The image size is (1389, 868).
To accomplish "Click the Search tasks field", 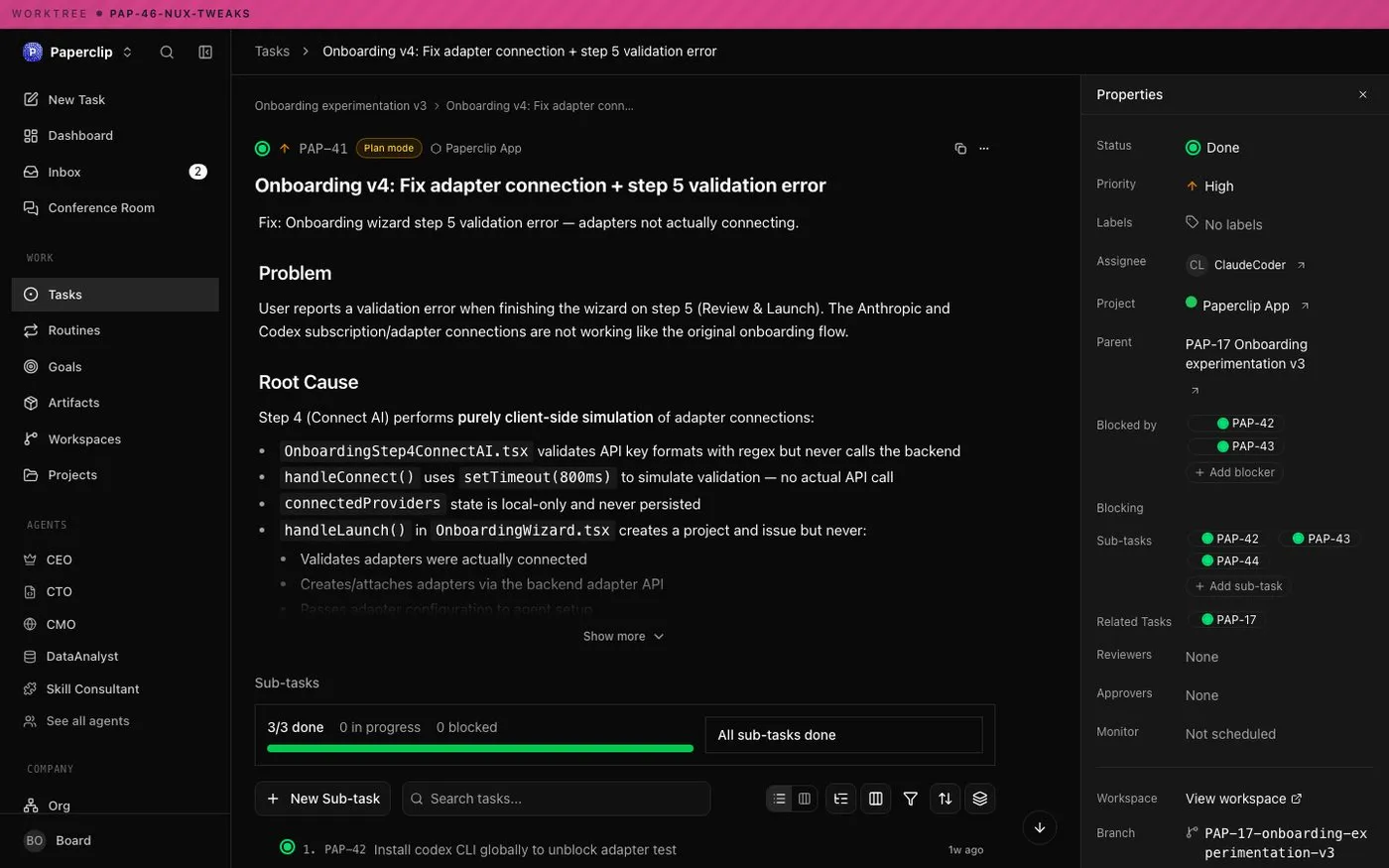I will (557, 799).
